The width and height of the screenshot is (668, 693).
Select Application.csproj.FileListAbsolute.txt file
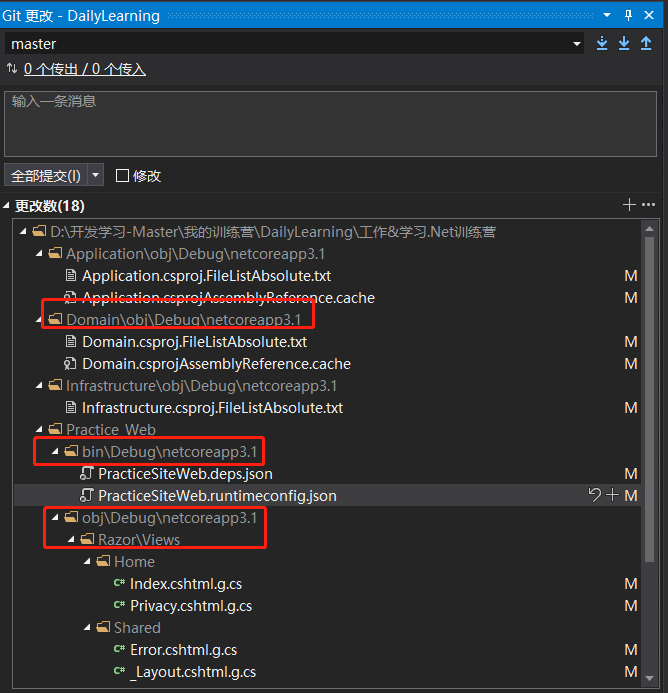coord(206,276)
